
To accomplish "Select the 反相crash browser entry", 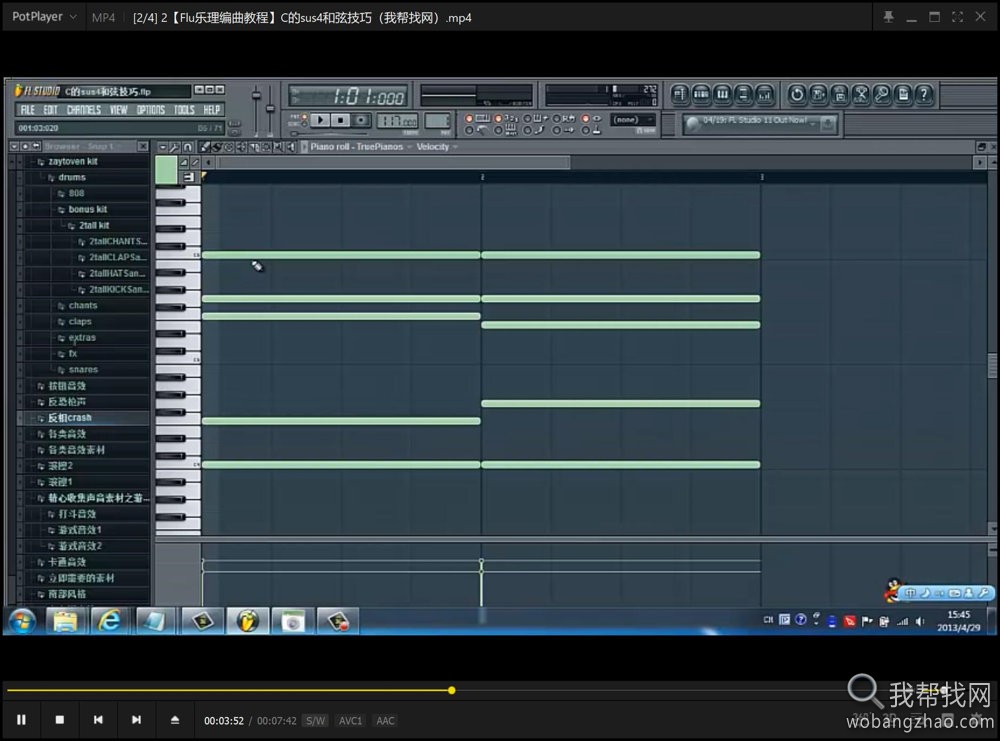I will pyautogui.click(x=70, y=418).
